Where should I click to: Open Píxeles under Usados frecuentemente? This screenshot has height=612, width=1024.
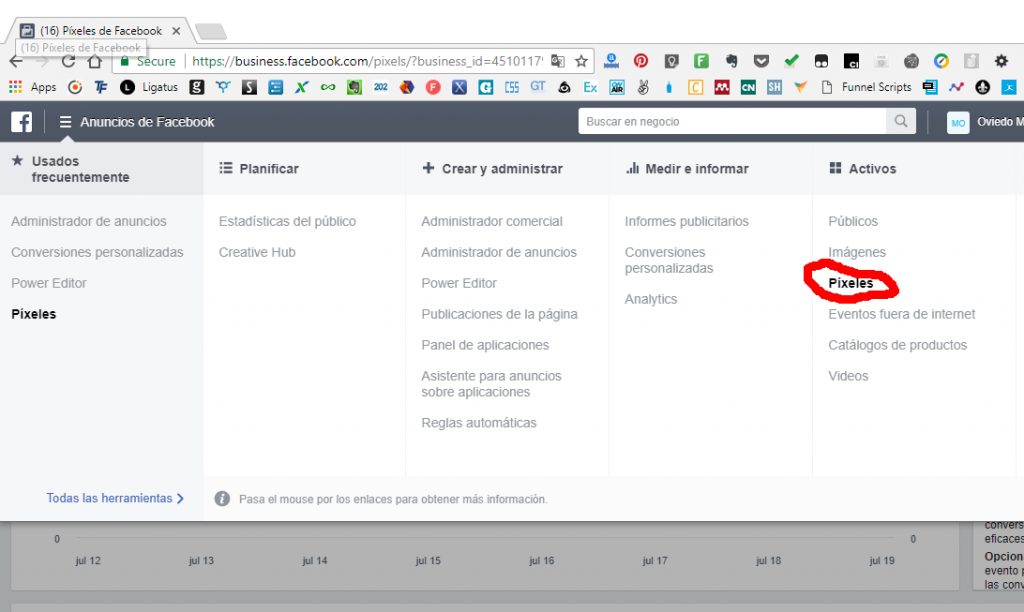34,314
